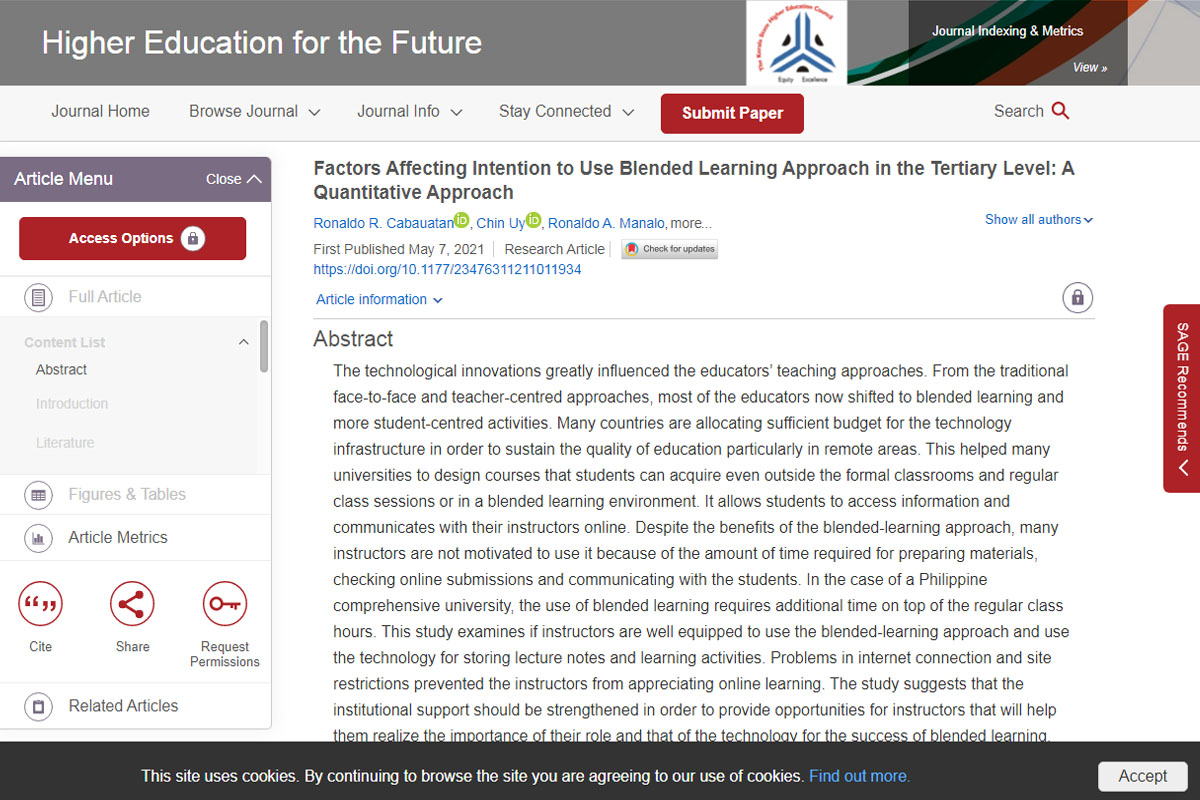
Task: Click the Request Permissions key icon
Action: click(224, 604)
